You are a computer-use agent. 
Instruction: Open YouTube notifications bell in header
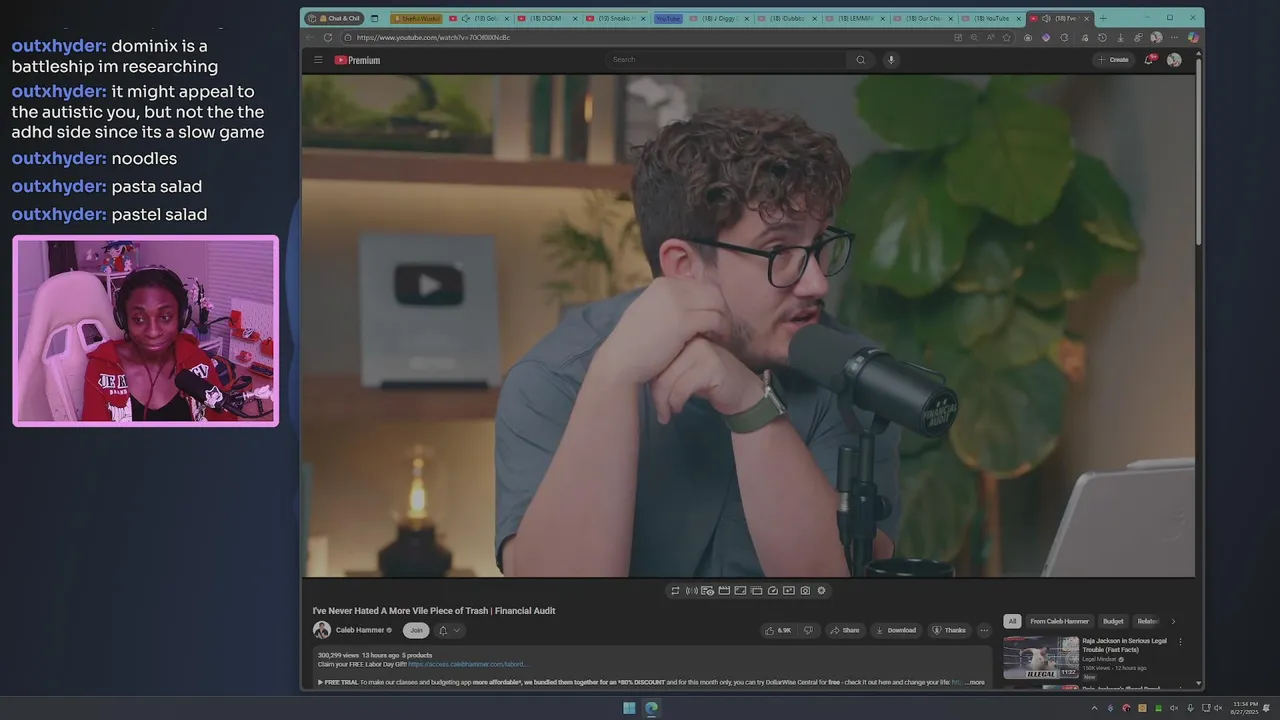coord(1151,60)
